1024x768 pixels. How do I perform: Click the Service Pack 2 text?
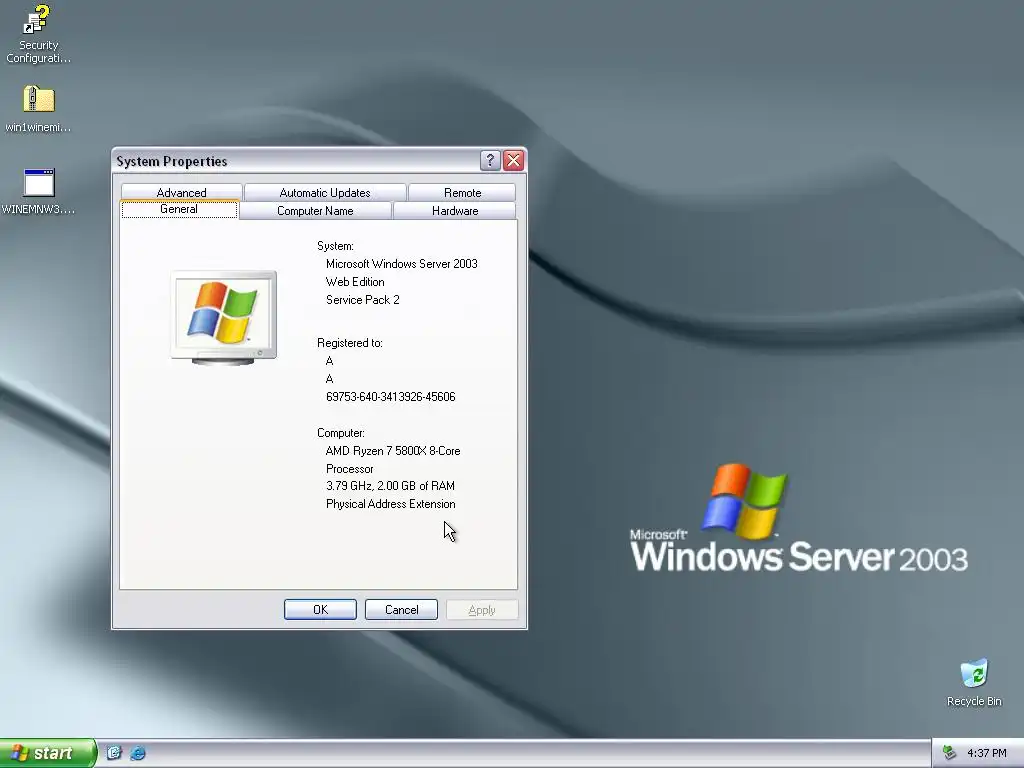point(362,300)
